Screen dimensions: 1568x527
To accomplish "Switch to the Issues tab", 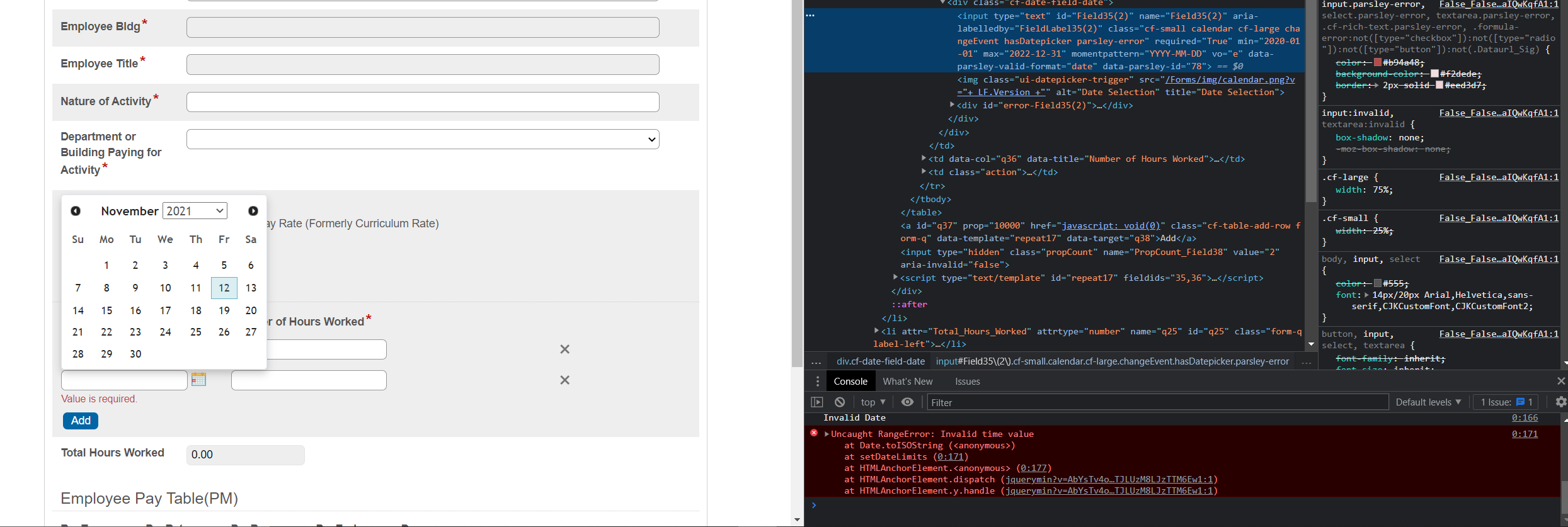I will click(x=967, y=382).
